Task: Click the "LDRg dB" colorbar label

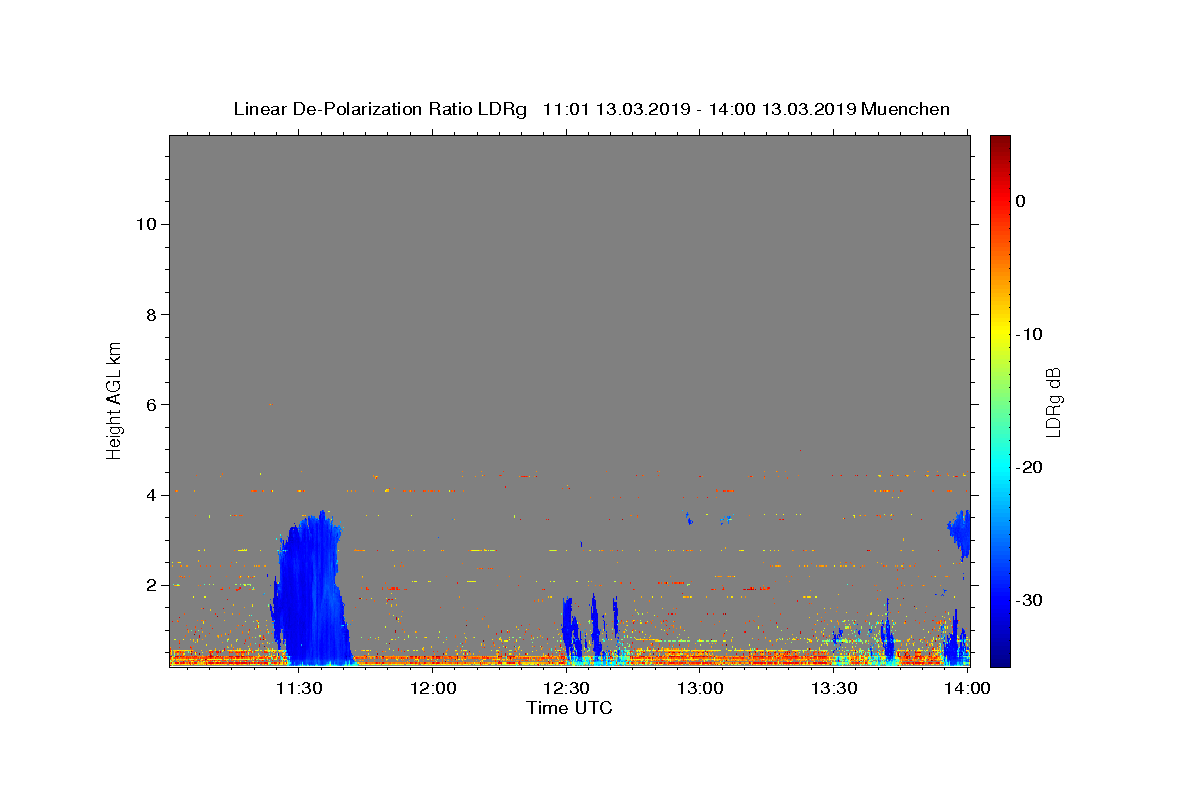Action: (1052, 401)
